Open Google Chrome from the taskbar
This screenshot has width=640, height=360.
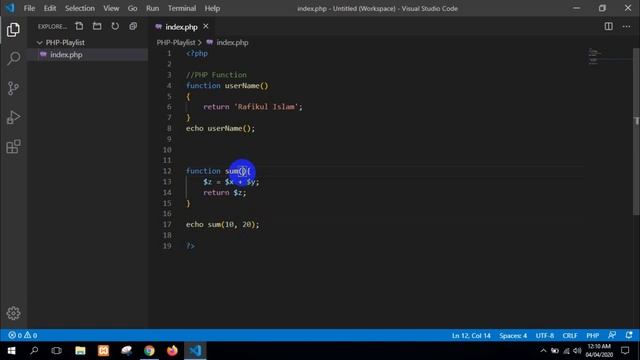pyautogui.click(x=149, y=351)
